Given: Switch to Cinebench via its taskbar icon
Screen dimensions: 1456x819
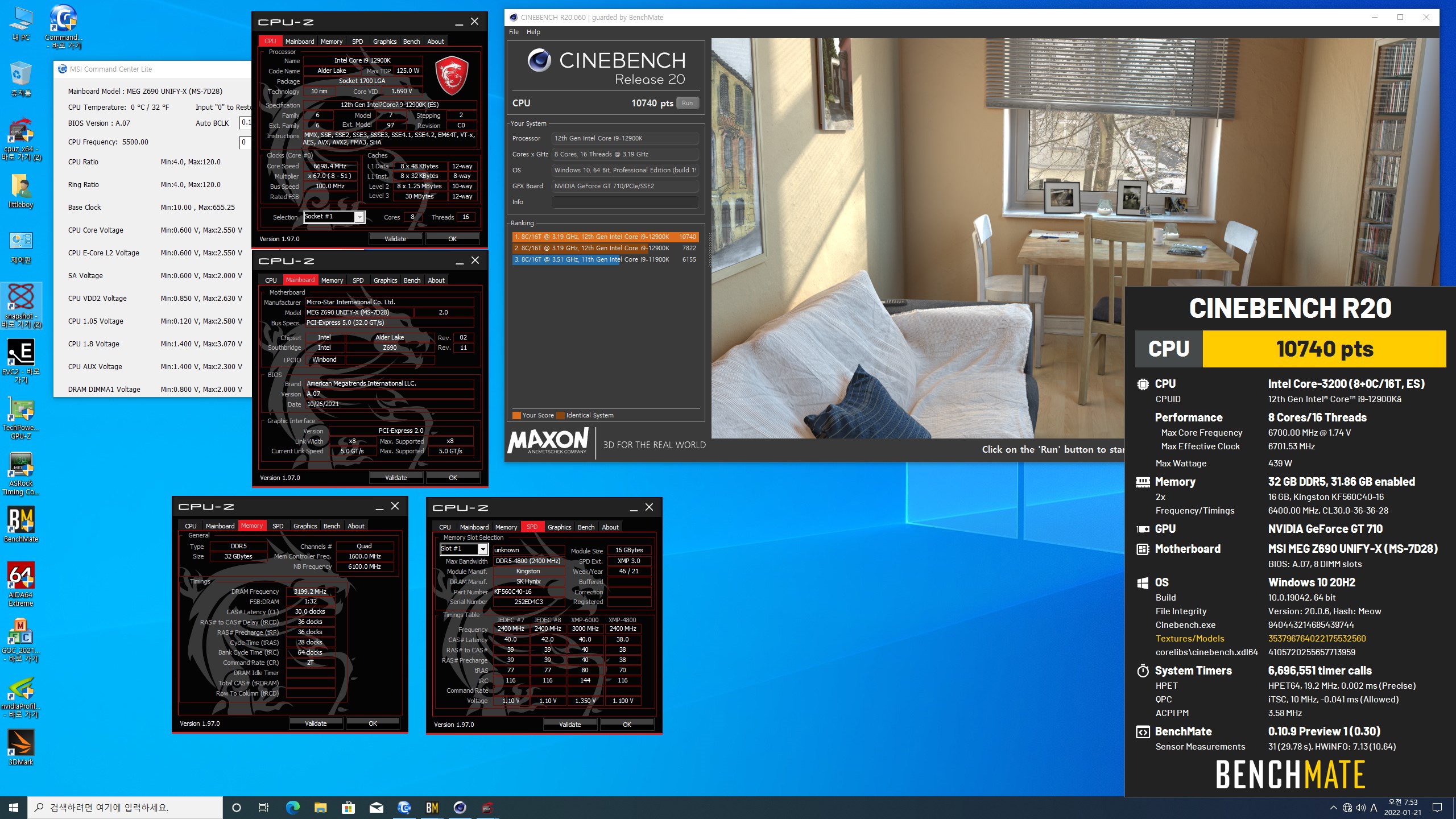Looking at the screenshot, I should point(460,808).
